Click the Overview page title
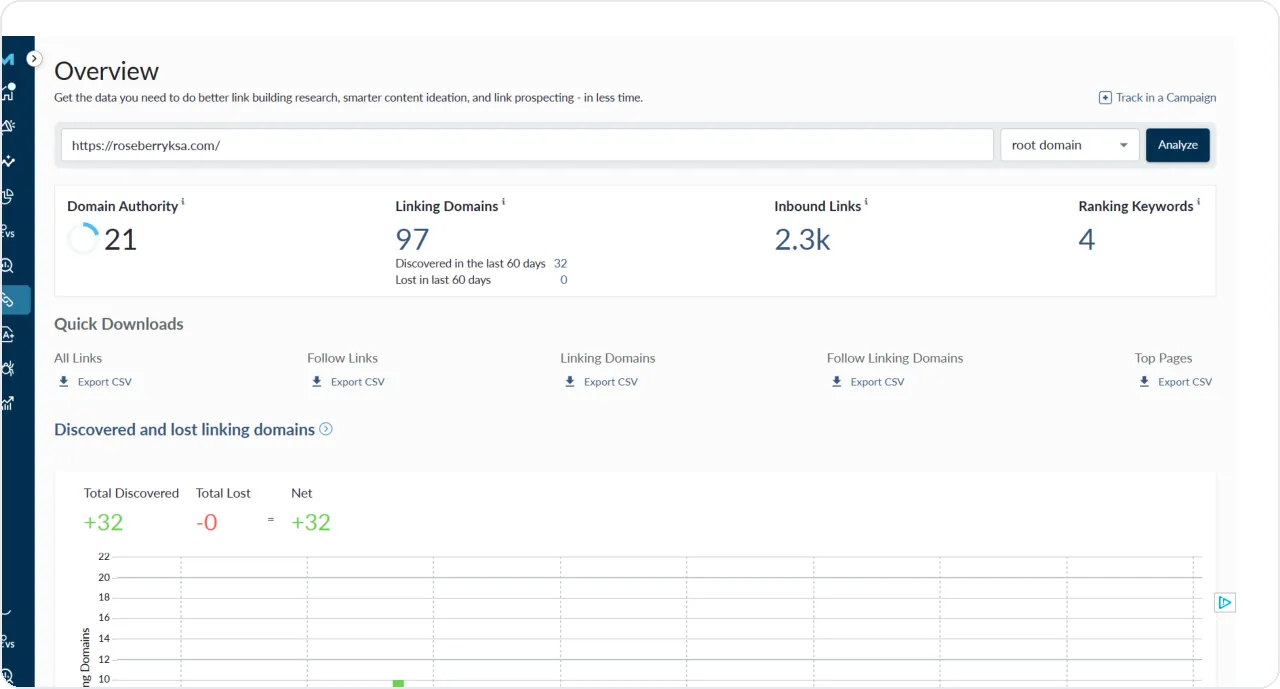 tap(106, 71)
